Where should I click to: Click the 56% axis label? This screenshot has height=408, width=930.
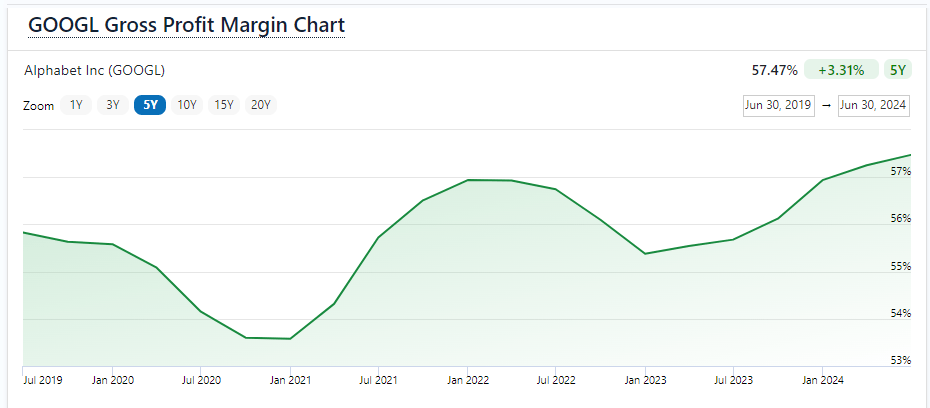coord(900,218)
